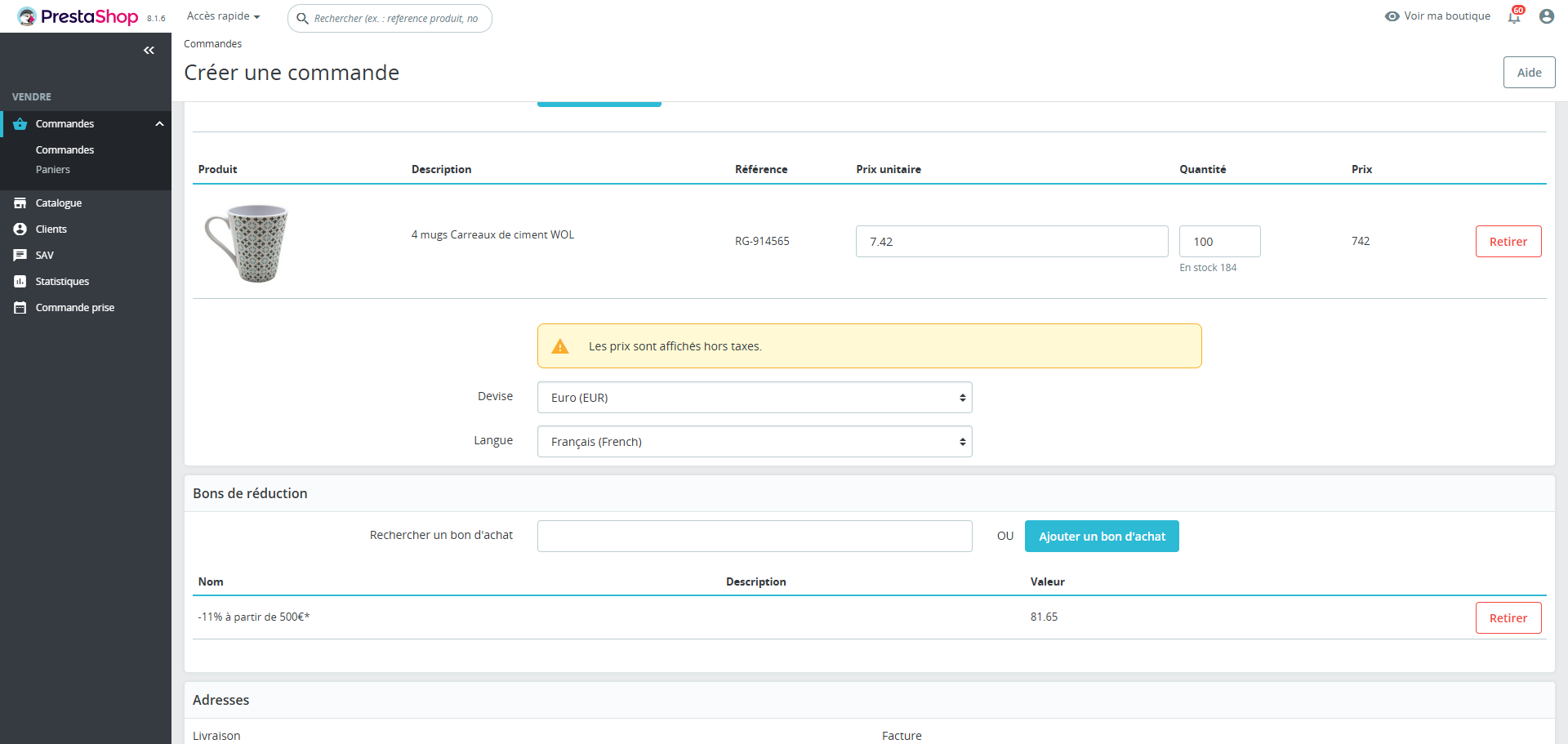Open the Accès rapide dropdown
1568x744 pixels.
[223, 16]
